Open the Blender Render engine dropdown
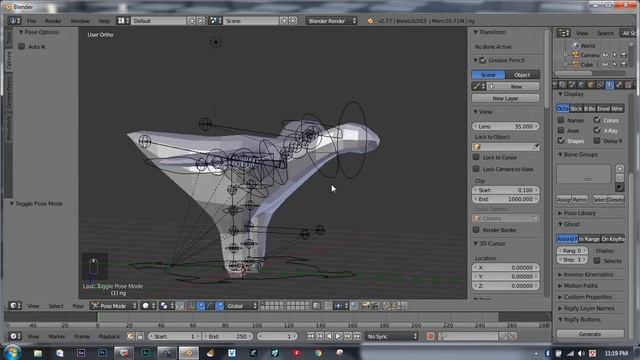640x360 pixels. (x=331, y=20)
